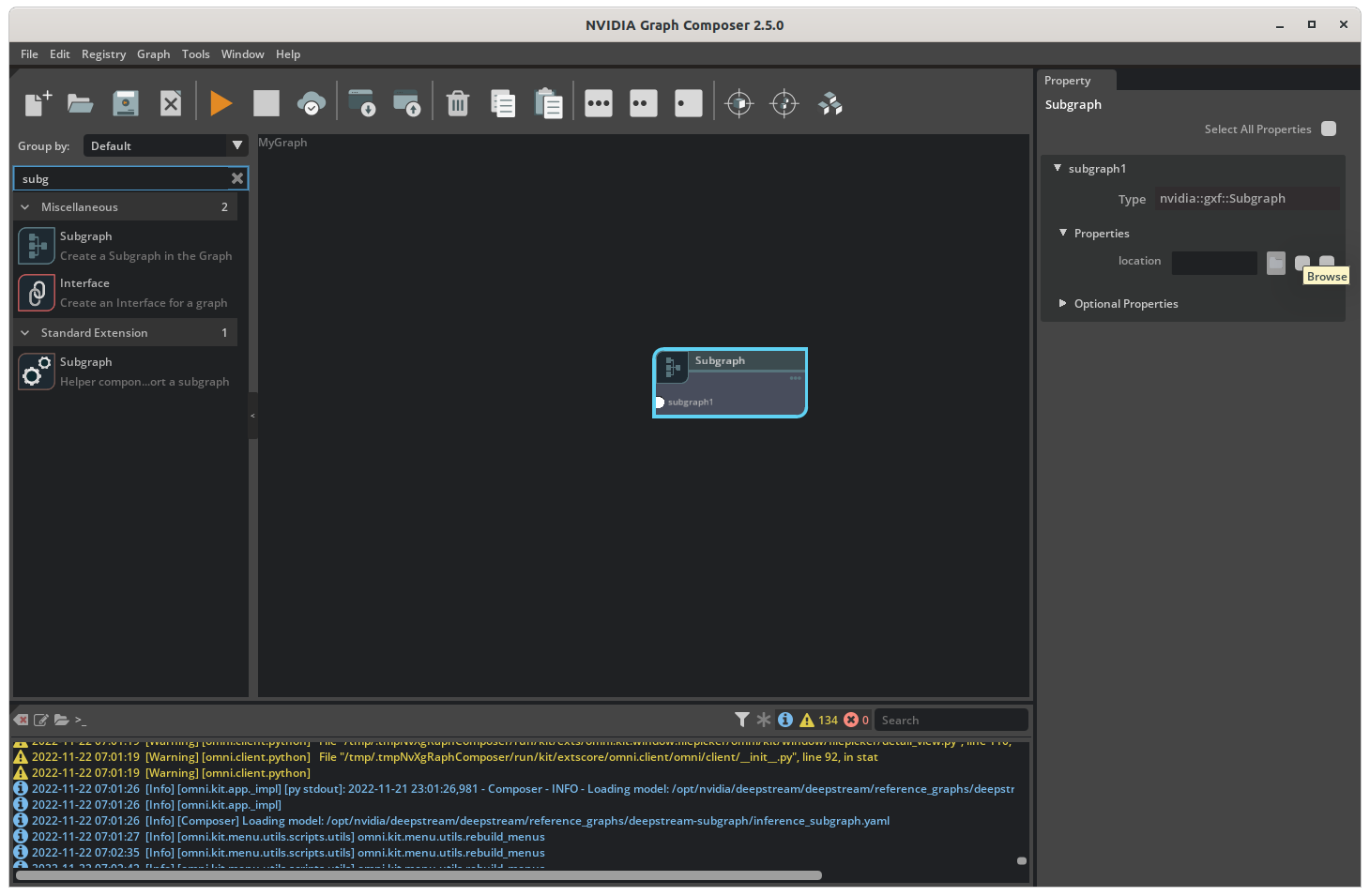Screen dimensions: 1370x896
Task: Toggle the warnings filter showing 134
Action: coord(818,720)
